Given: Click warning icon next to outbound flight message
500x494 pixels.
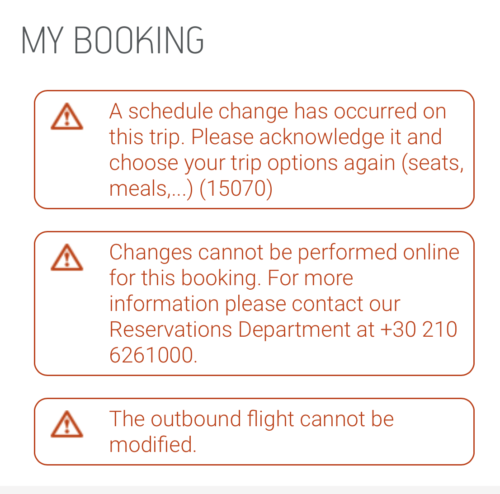Looking at the screenshot, I should point(67,424).
